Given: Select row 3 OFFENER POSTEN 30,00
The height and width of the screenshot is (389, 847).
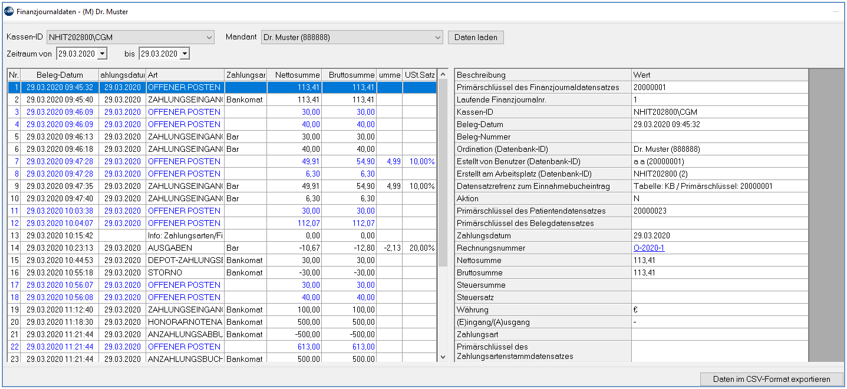Looking at the screenshot, I should 221,112.
